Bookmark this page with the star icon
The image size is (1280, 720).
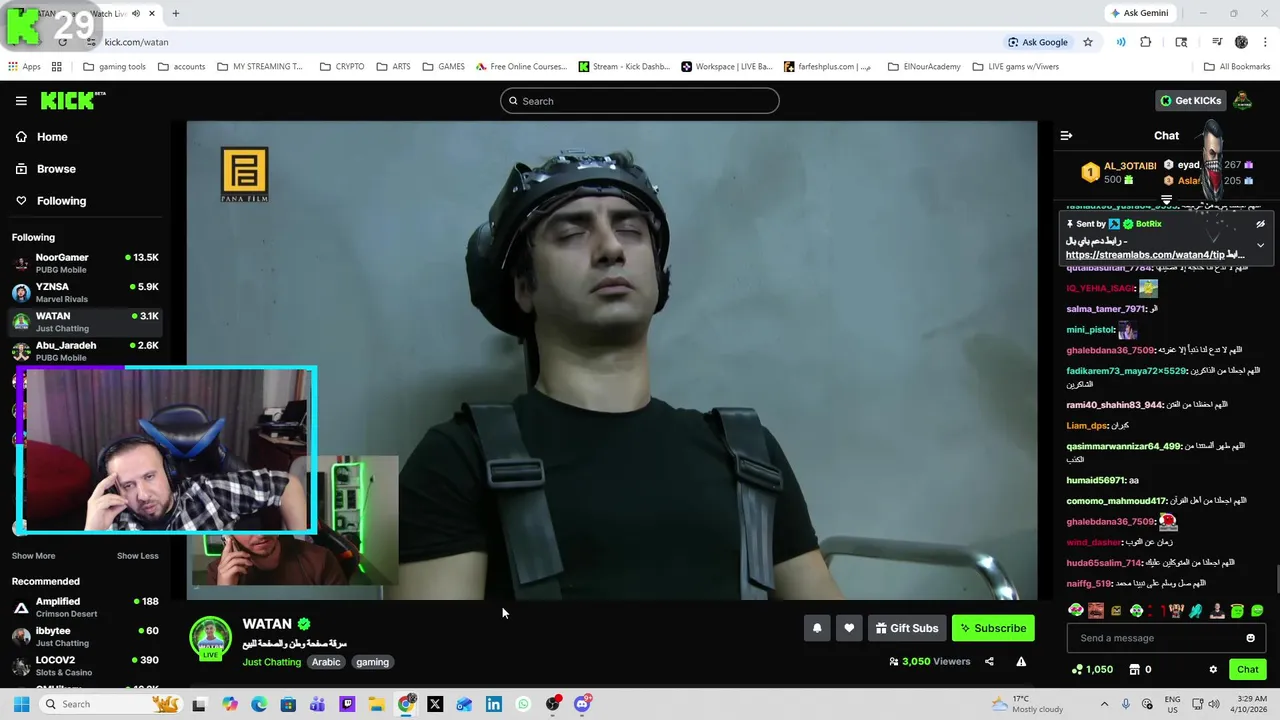pyautogui.click(x=1088, y=42)
